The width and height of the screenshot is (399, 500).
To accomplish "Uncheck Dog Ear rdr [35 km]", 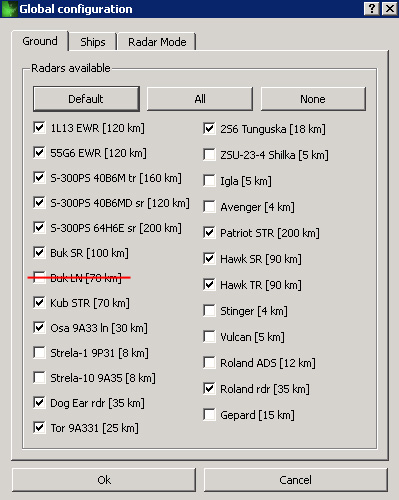I will point(39,403).
